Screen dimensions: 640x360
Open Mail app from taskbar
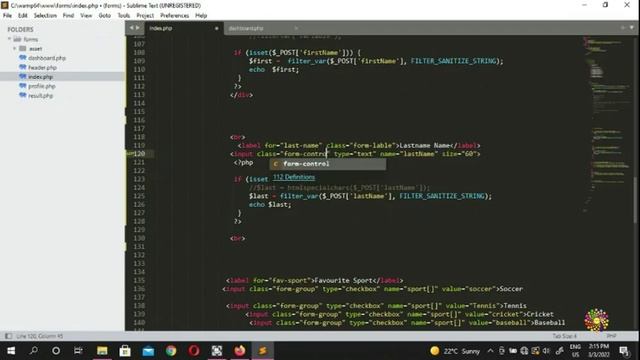[148, 351]
